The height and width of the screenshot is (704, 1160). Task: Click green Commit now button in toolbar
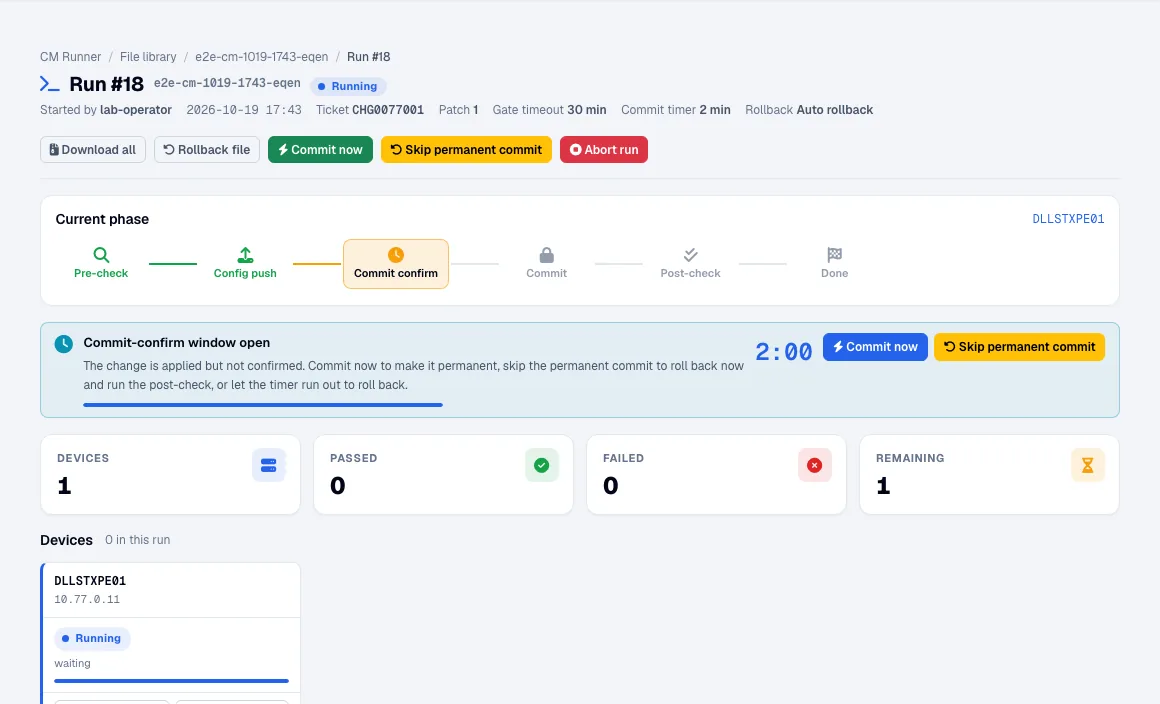320,149
